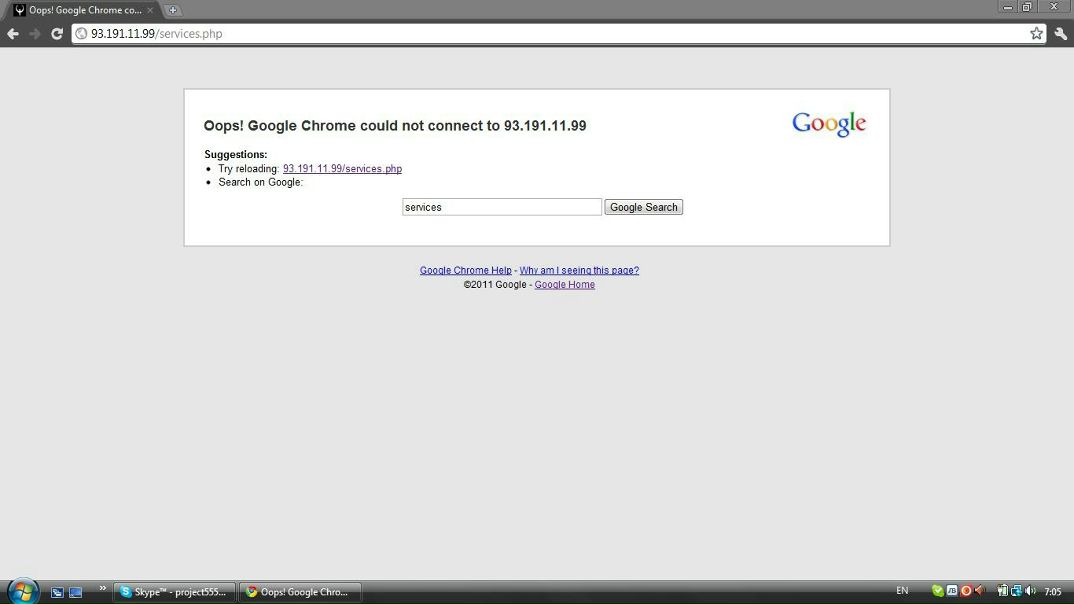Open the Windows Start orb
The image size is (1074, 604).
tap(22, 591)
